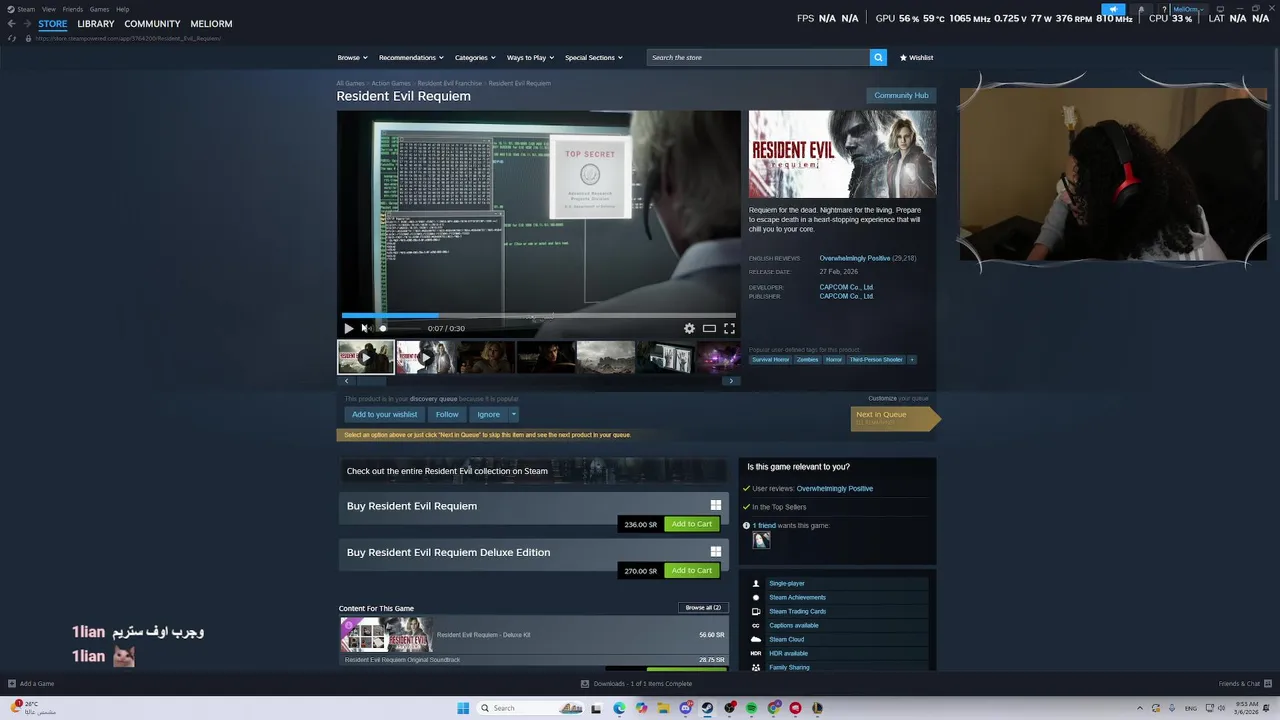Unmute the trailer audio speaker icon
Image resolution: width=1280 pixels, height=720 pixels.
[366, 328]
